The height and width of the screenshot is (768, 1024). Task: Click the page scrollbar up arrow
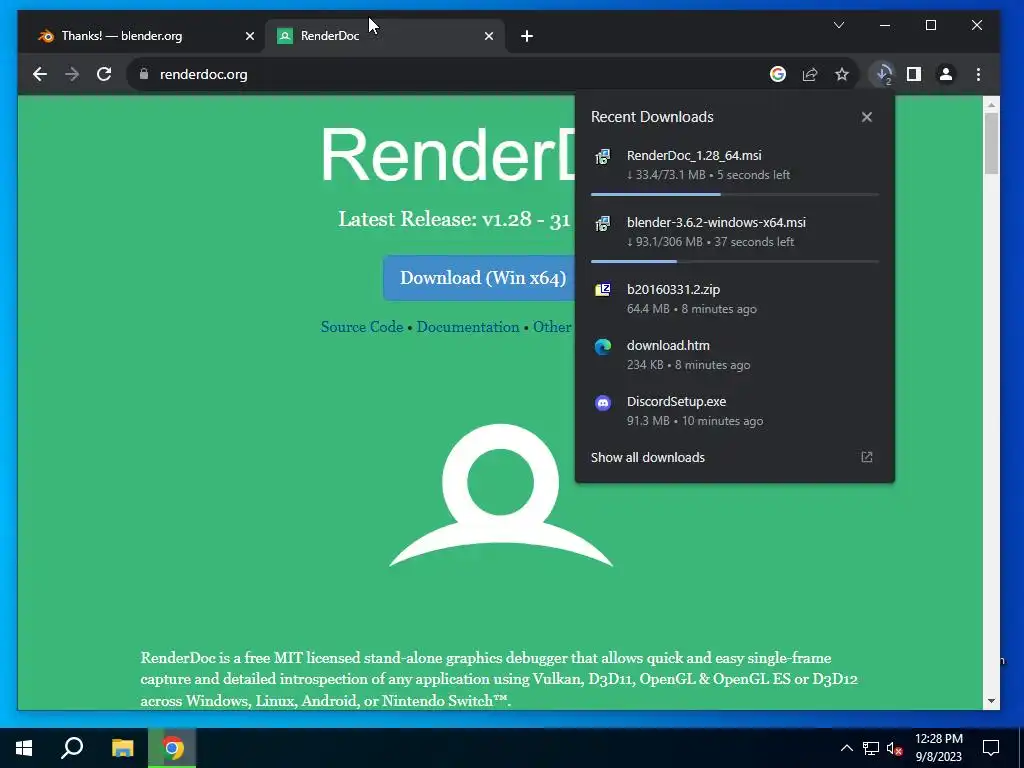(x=991, y=104)
